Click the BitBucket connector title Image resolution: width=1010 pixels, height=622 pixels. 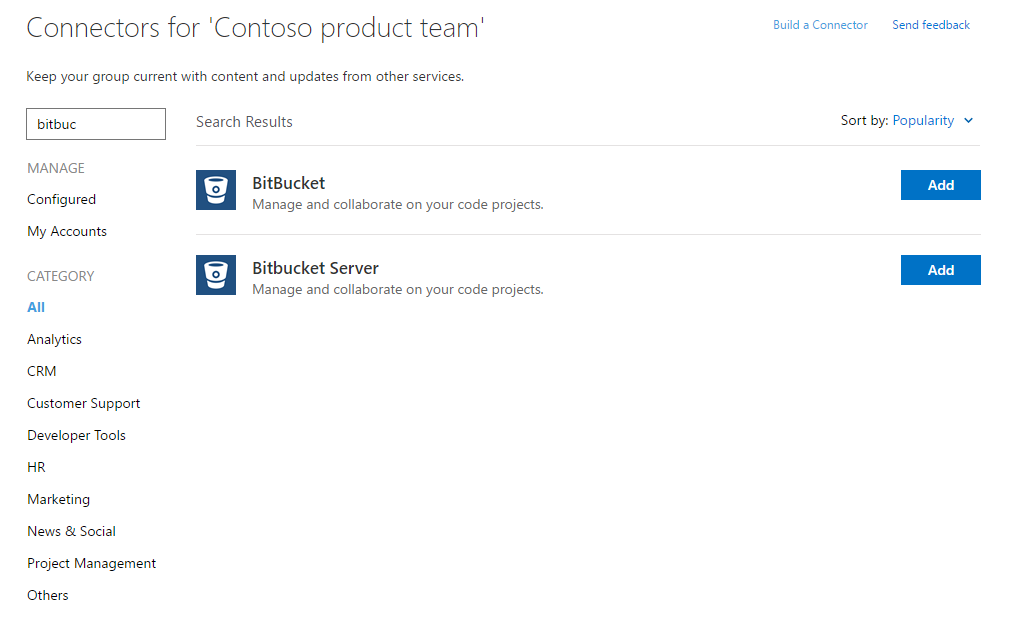tap(289, 184)
